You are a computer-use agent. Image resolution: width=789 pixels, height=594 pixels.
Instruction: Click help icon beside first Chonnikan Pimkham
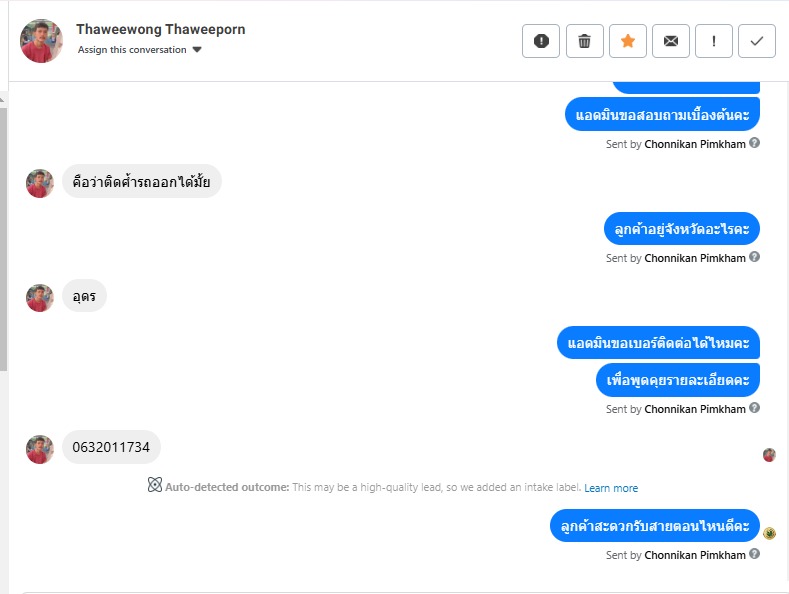coord(755,143)
